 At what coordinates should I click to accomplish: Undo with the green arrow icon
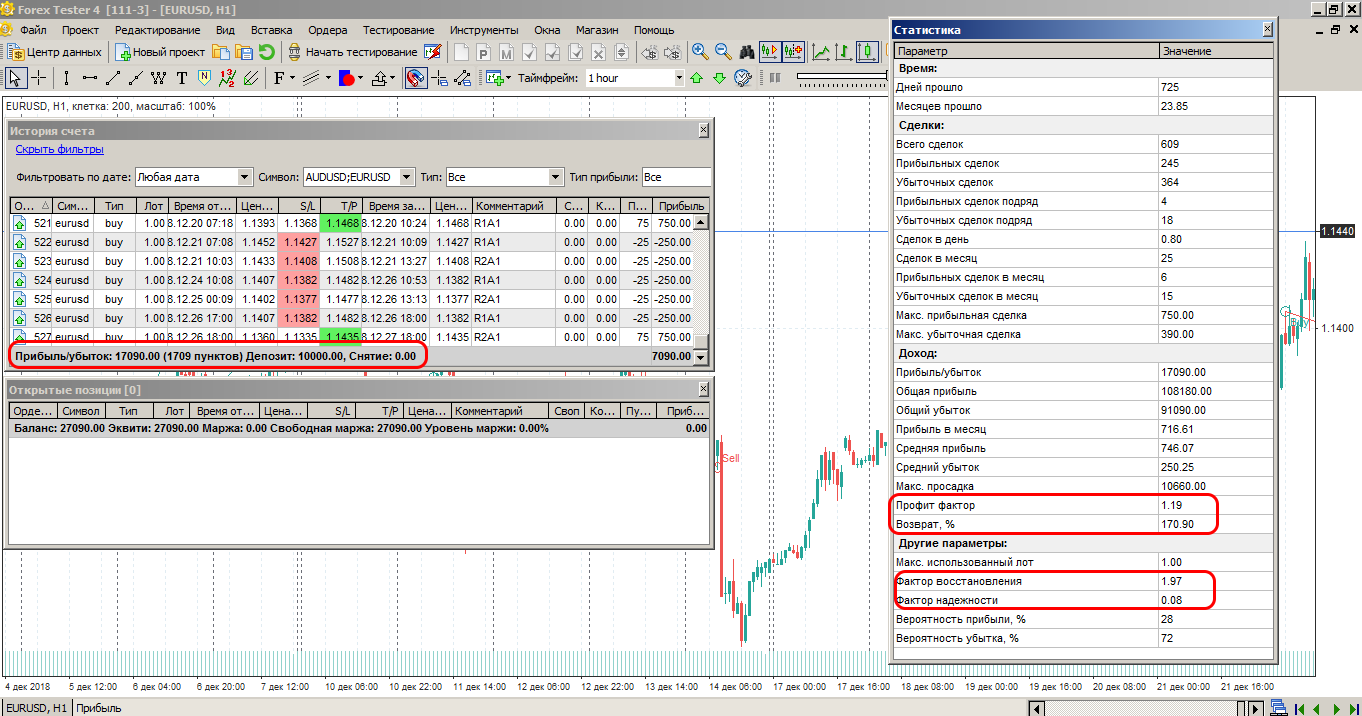[267, 50]
